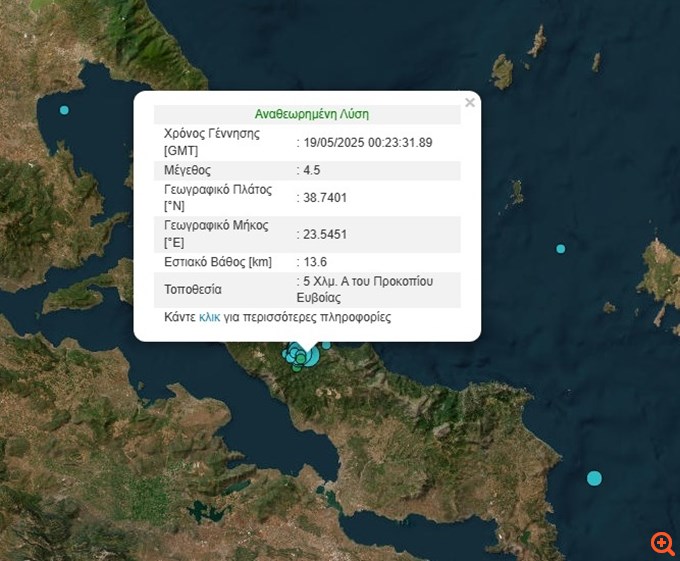Click the small cyan marker east of the popup
The width and height of the screenshot is (680, 561).
point(561,248)
